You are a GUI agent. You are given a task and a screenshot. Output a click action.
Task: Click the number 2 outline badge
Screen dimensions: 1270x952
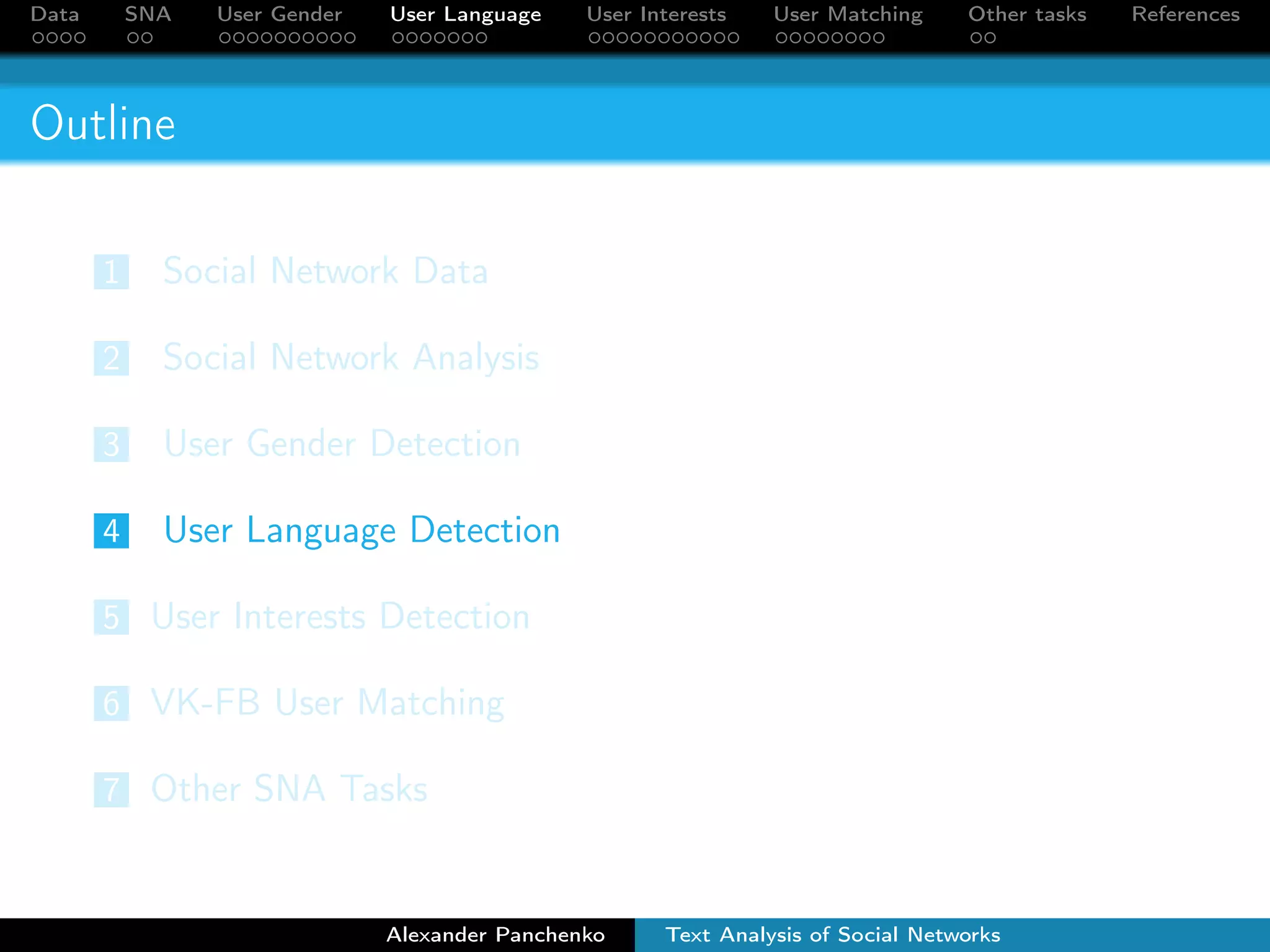[112, 358]
